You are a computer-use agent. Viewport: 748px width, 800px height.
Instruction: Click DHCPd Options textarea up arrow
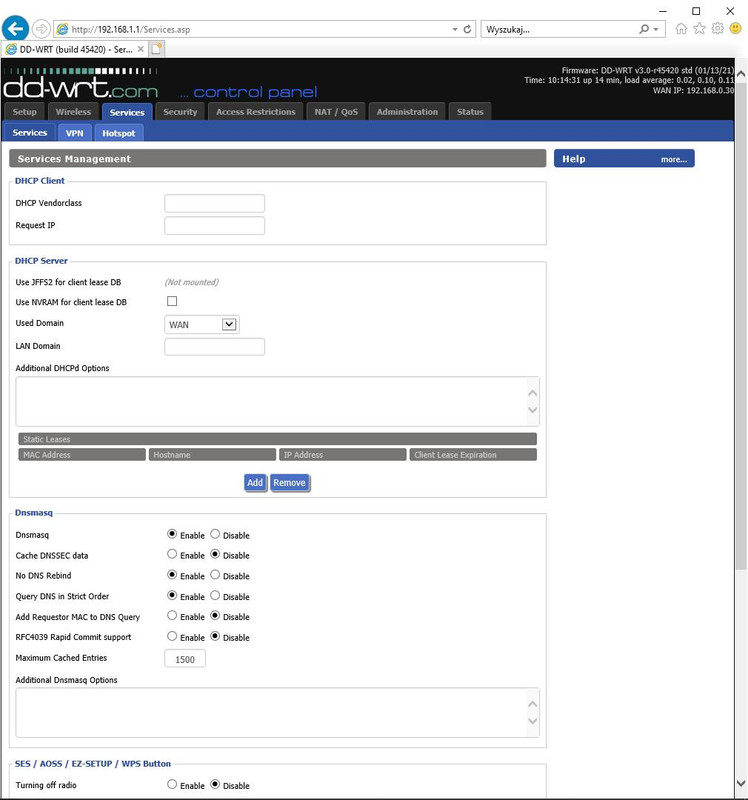(533, 393)
